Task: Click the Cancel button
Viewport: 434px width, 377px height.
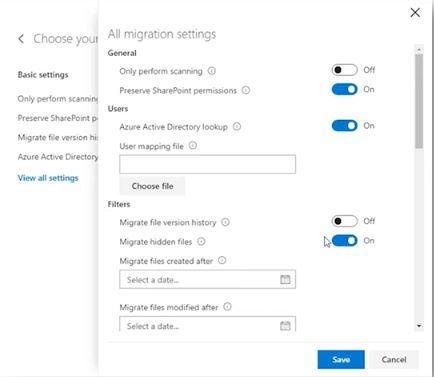Action: click(x=394, y=359)
